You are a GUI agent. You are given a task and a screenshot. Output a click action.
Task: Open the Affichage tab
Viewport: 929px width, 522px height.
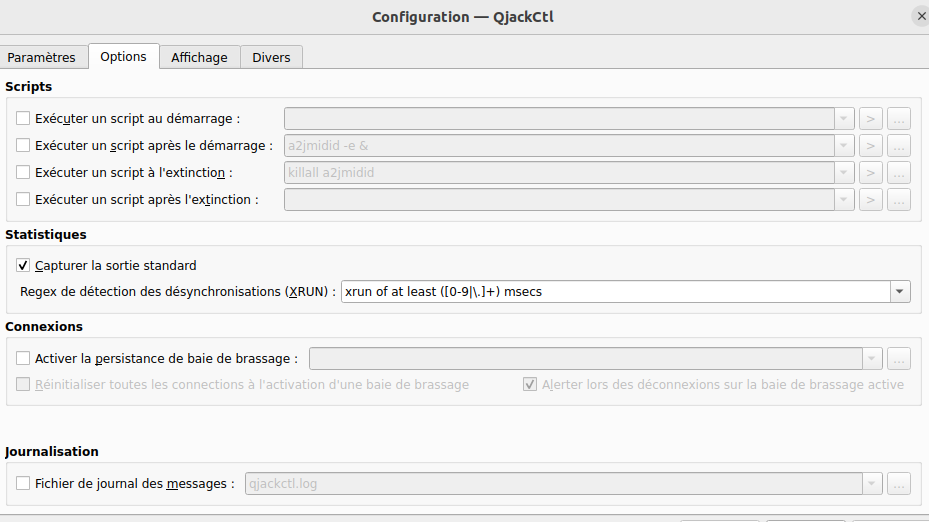point(199,57)
